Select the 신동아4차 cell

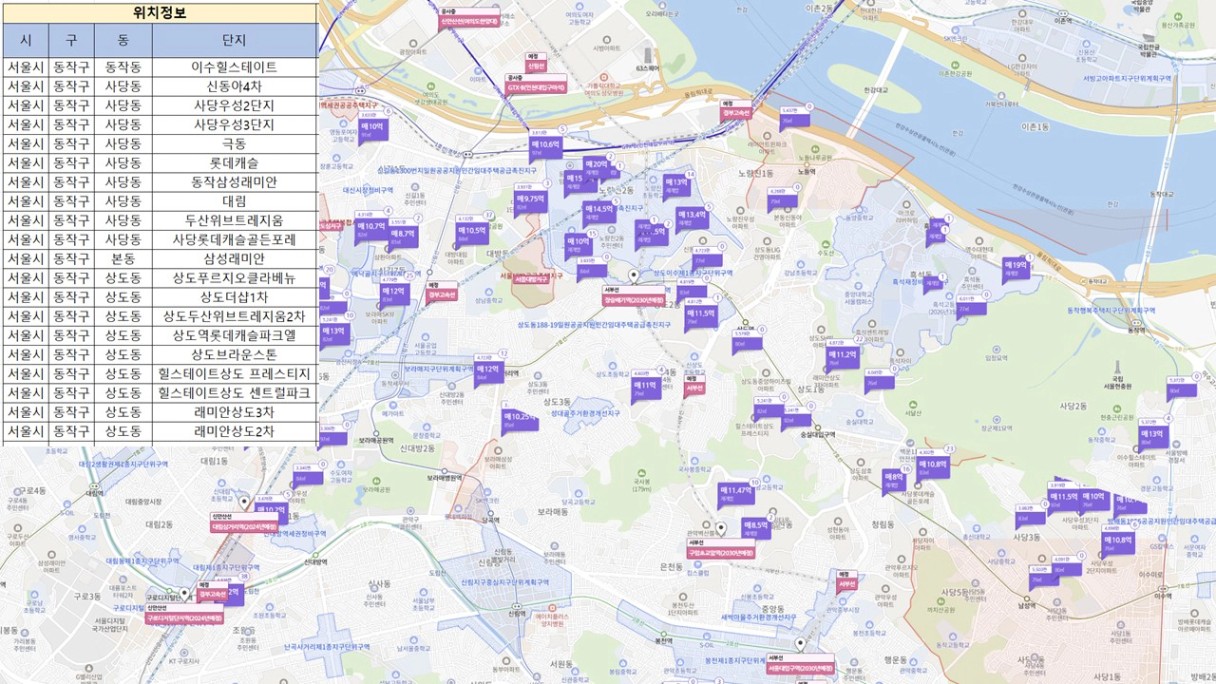(234, 86)
